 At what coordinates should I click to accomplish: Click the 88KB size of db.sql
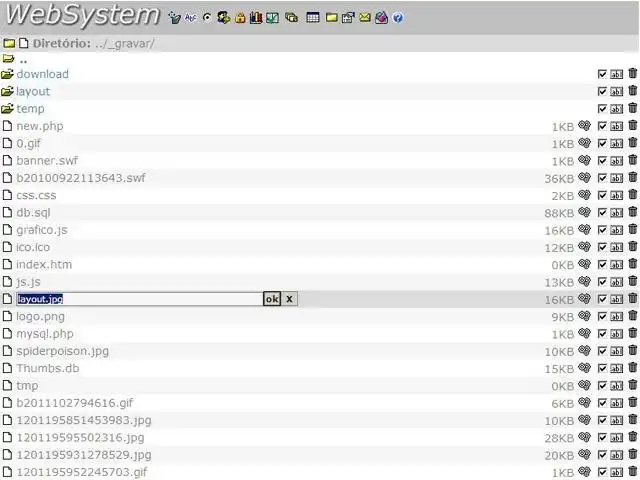tap(559, 213)
